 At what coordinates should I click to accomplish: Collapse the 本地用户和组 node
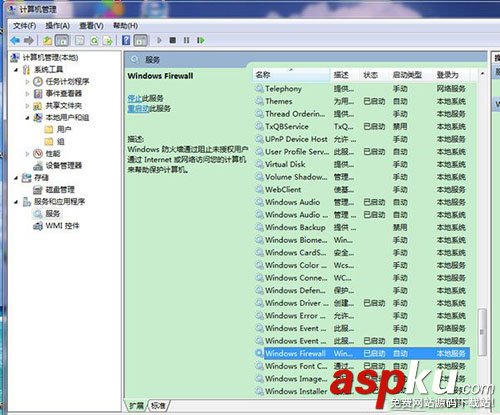[27, 118]
